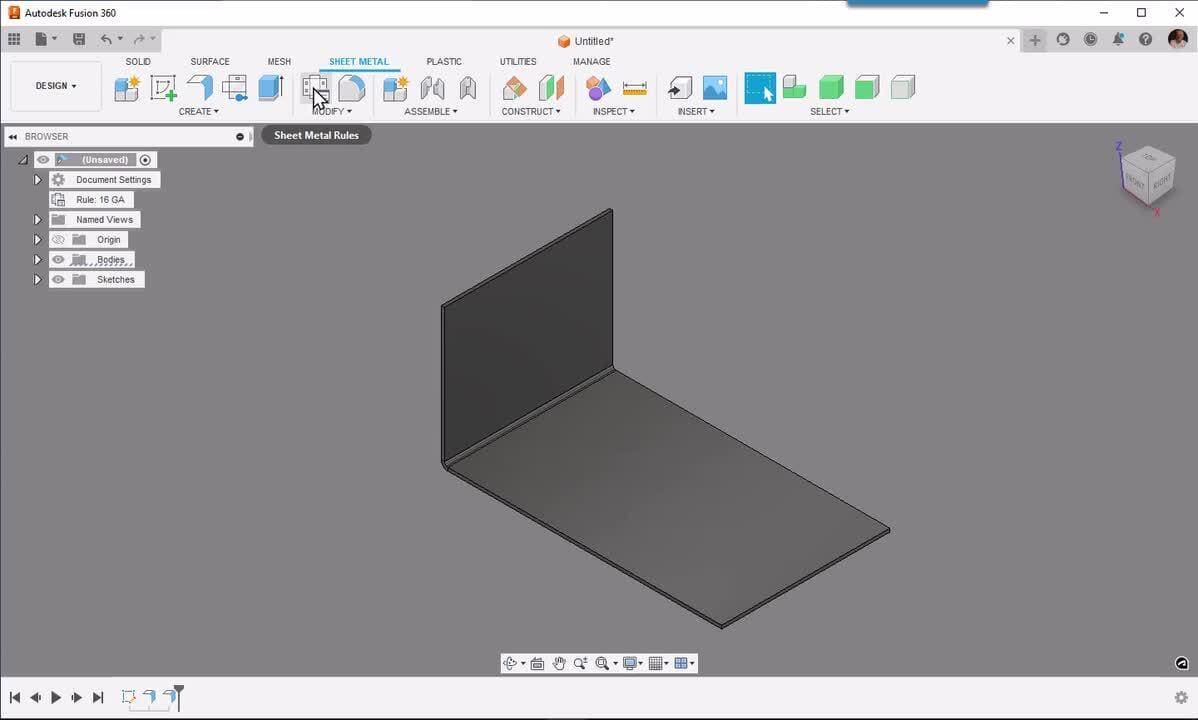Switch to the UTILITIES tab
The width and height of the screenshot is (1198, 720).
pos(518,61)
